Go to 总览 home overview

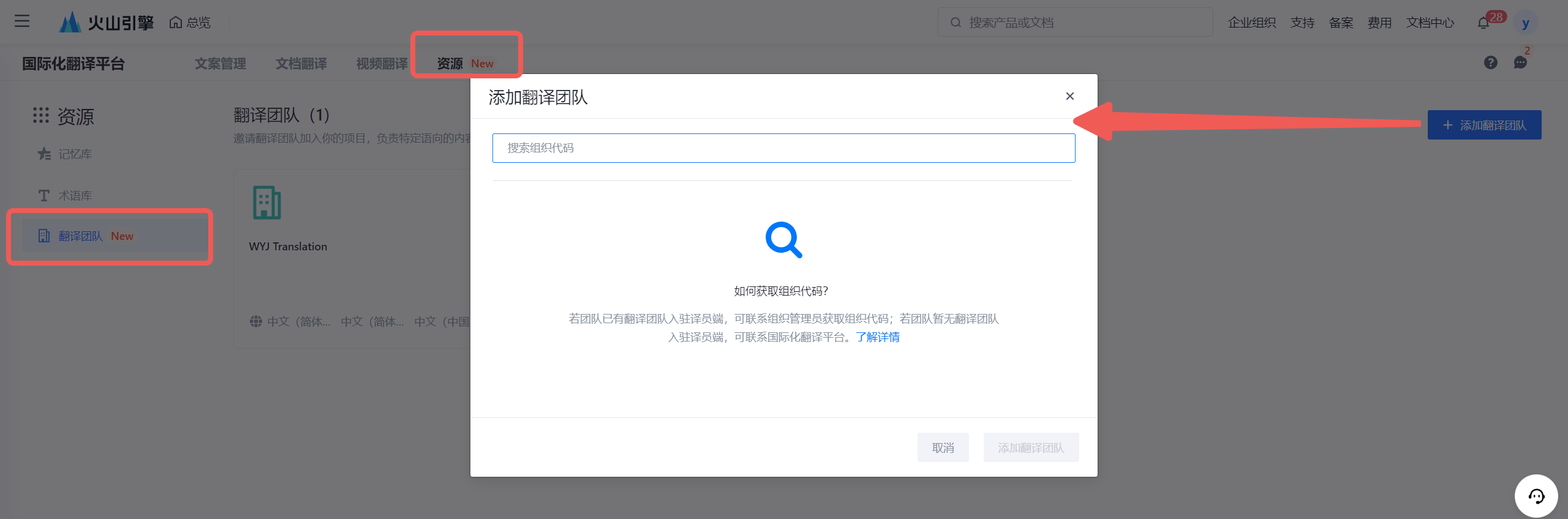pyautogui.click(x=190, y=23)
